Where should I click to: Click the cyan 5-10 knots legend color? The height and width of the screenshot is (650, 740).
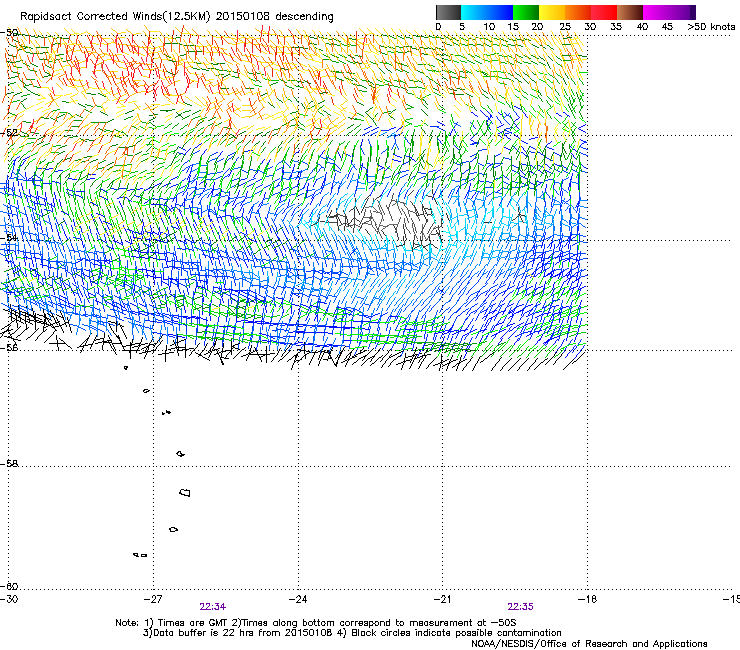click(x=474, y=12)
